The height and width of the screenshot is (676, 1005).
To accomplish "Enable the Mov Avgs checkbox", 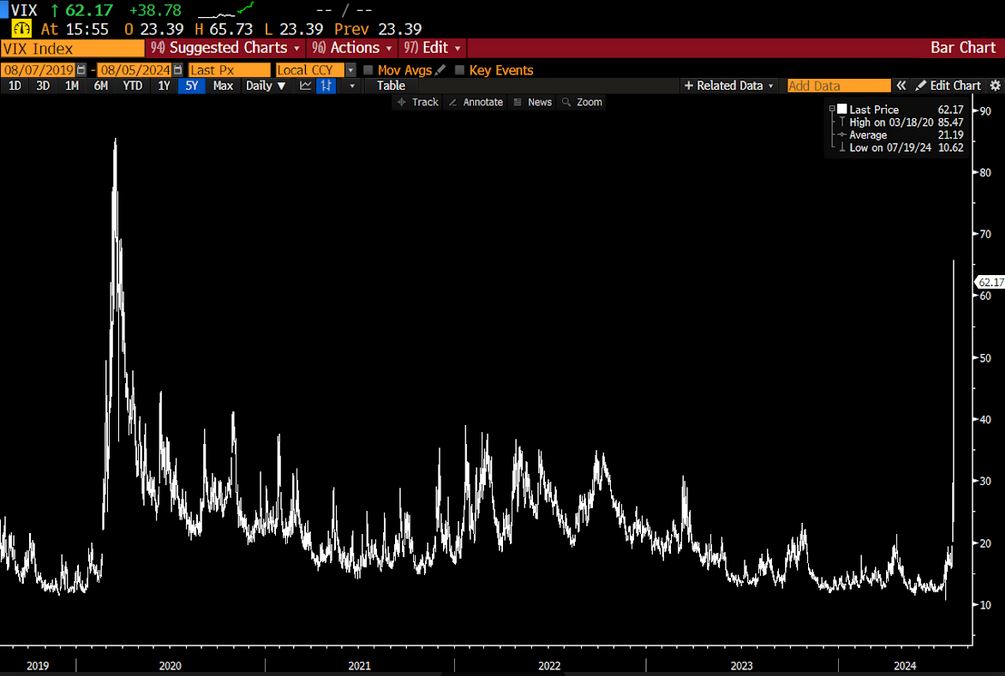I will tap(368, 70).
